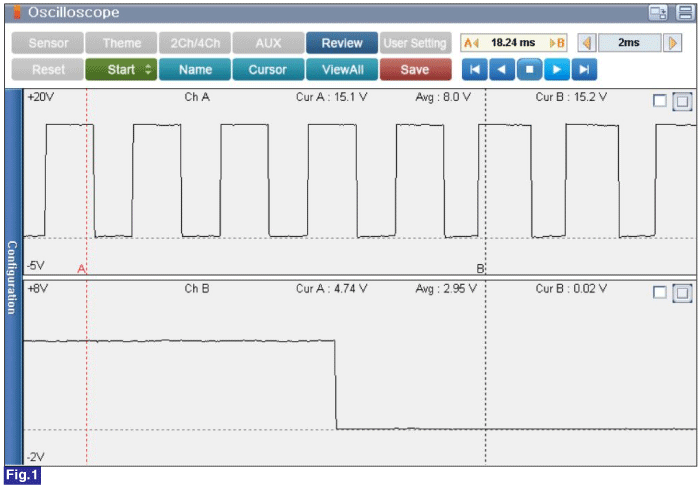Decrease time base with left orange arrow
This screenshot has width=700, height=487.
(587, 43)
